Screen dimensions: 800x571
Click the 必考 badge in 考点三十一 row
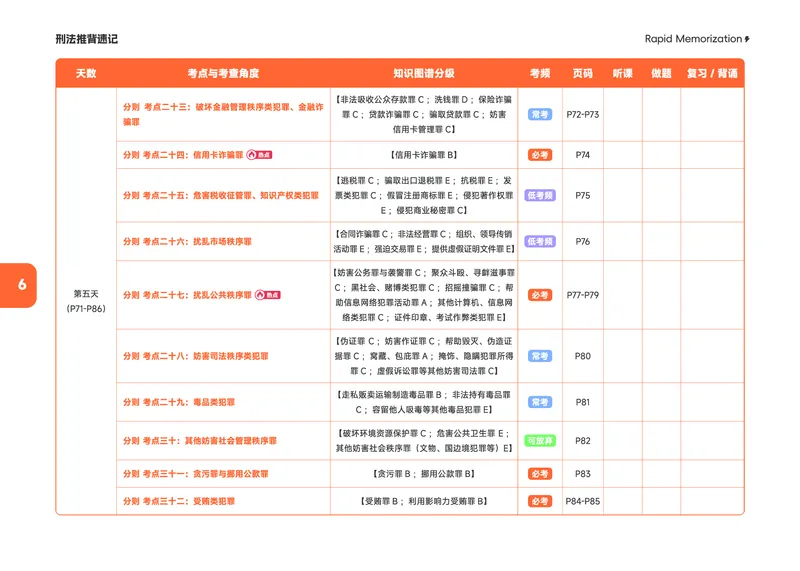click(x=540, y=474)
